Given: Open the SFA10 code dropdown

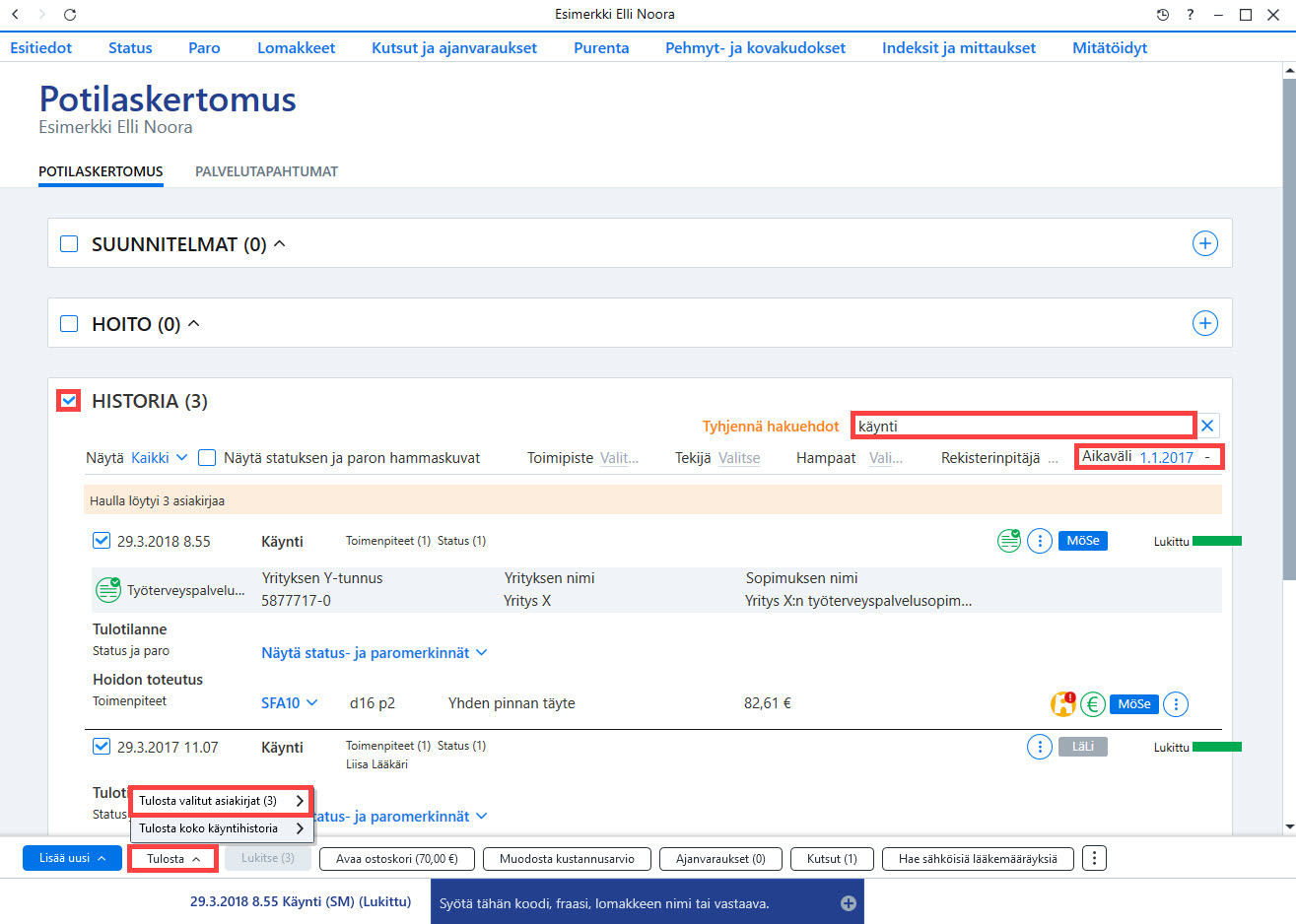Looking at the screenshot, I should (290, 703).
